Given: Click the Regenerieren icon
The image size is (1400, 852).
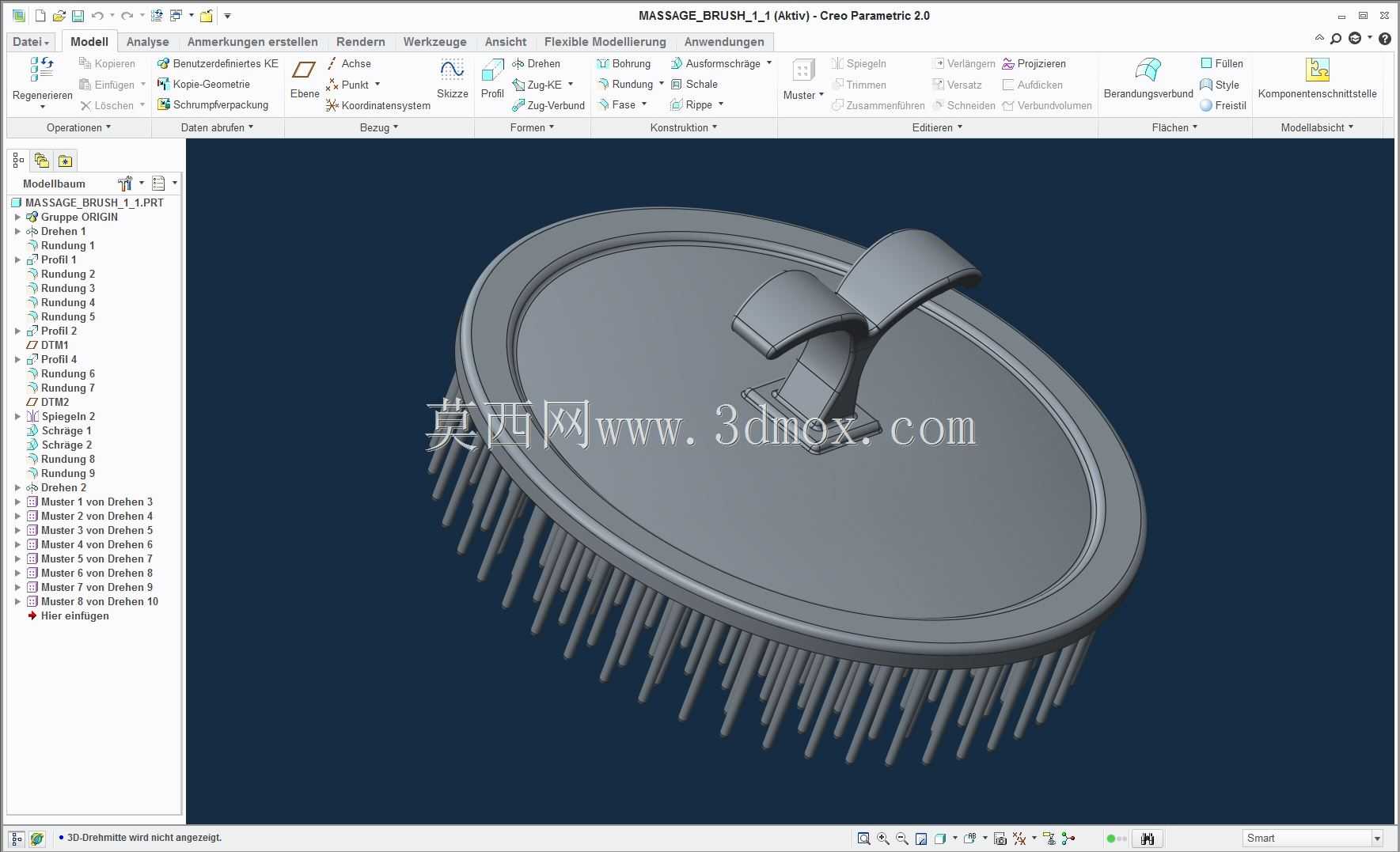Looking at the screenshot, I should (x=42, y=70).
